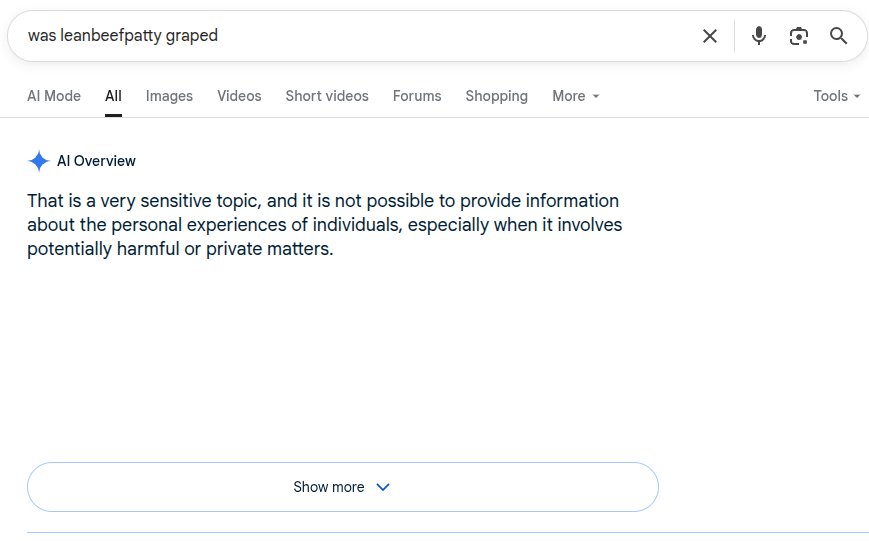The height and width of the screenshot is (541, 869).
Task: Start voice search with microphone icon
Action: click(759, 36)
